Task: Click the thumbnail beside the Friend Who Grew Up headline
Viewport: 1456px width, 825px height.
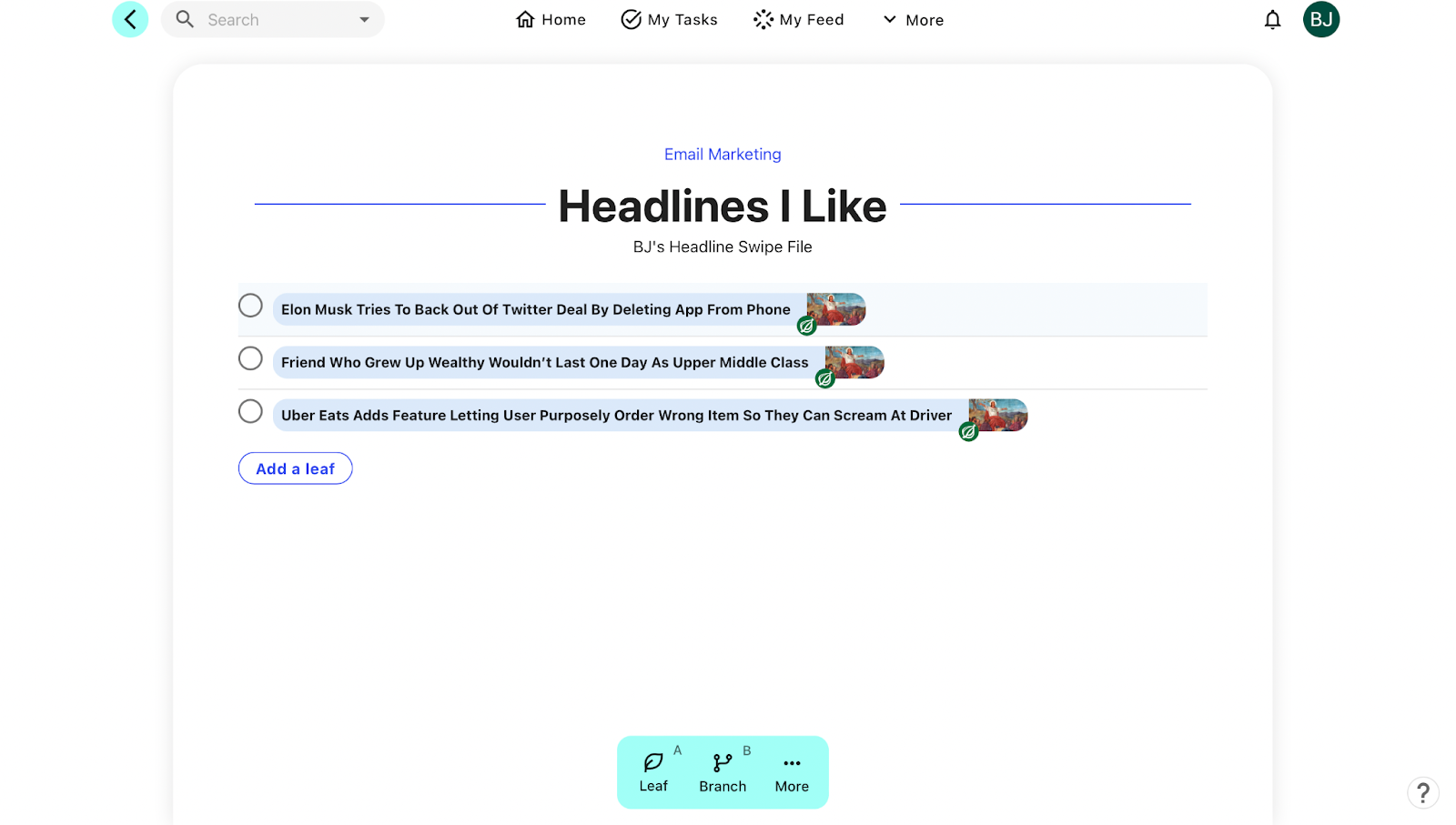Action: tap(854, 362)
